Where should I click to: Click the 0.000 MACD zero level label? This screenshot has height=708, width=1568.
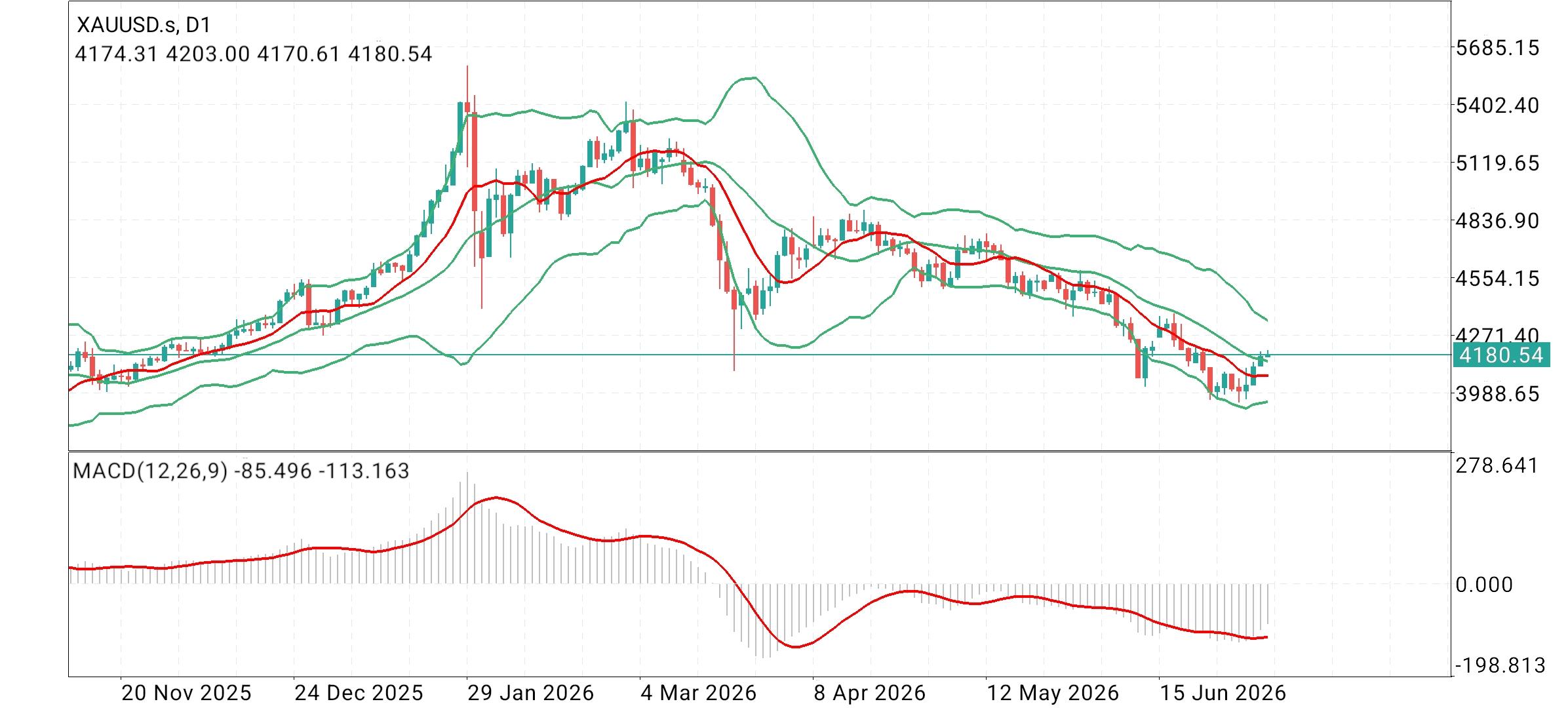(1484, 584)
